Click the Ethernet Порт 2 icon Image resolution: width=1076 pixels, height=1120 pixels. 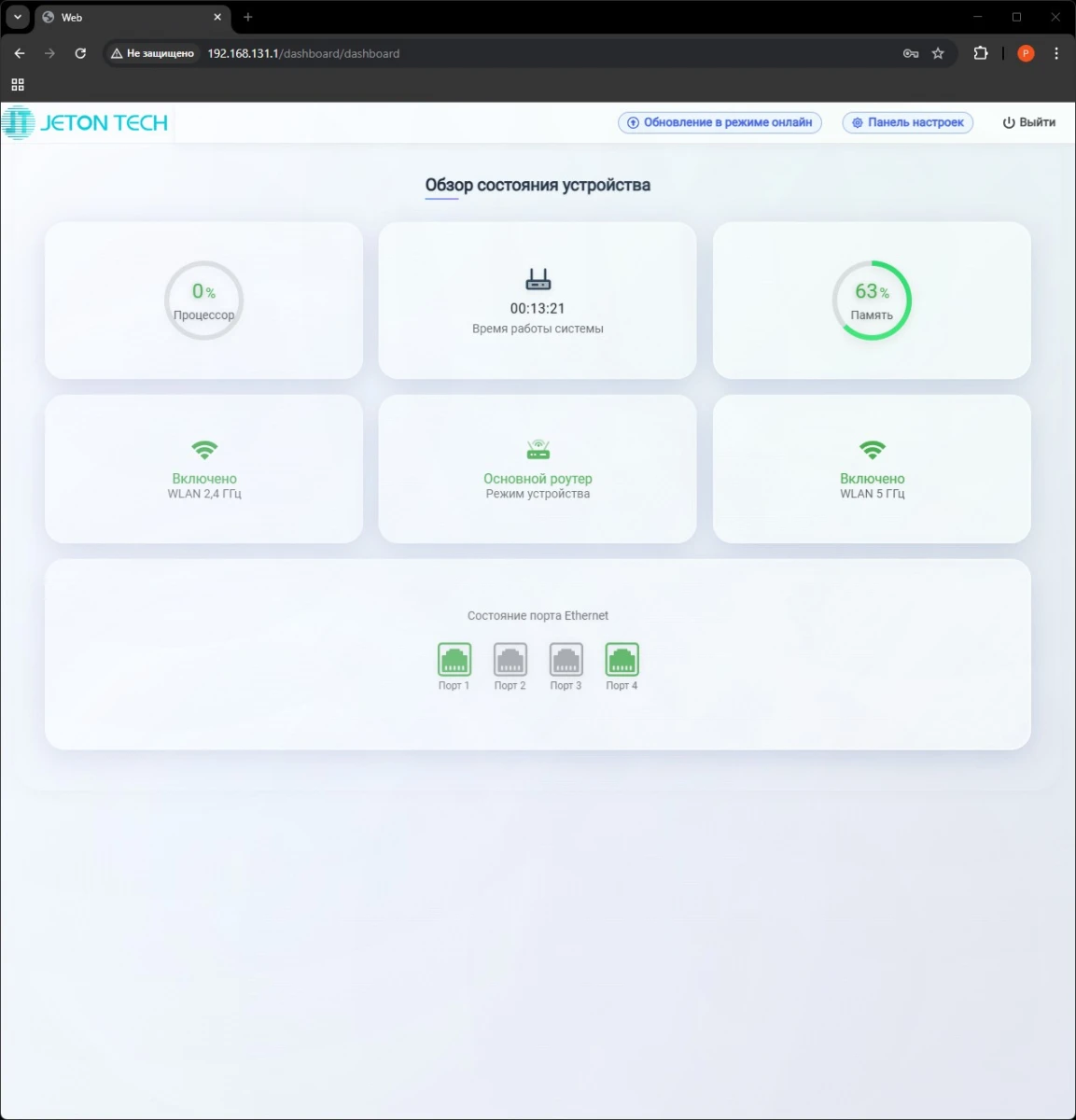(x=510, y=660)
